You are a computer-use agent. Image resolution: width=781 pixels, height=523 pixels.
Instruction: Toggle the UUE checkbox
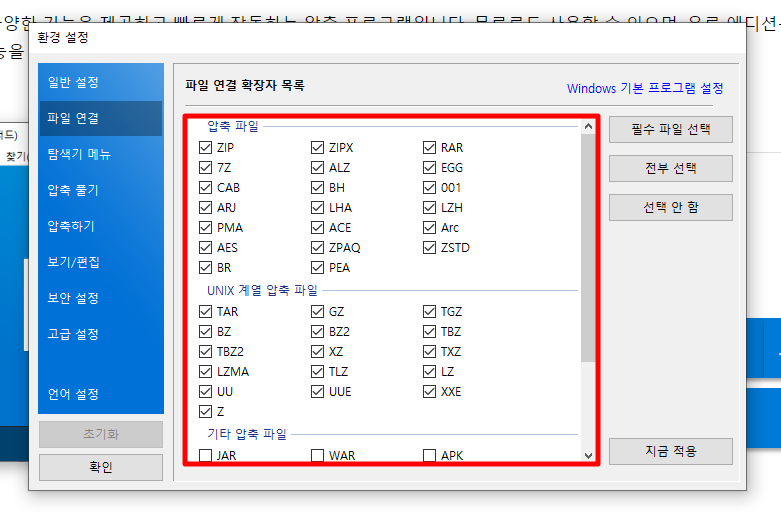pos(317,392)
